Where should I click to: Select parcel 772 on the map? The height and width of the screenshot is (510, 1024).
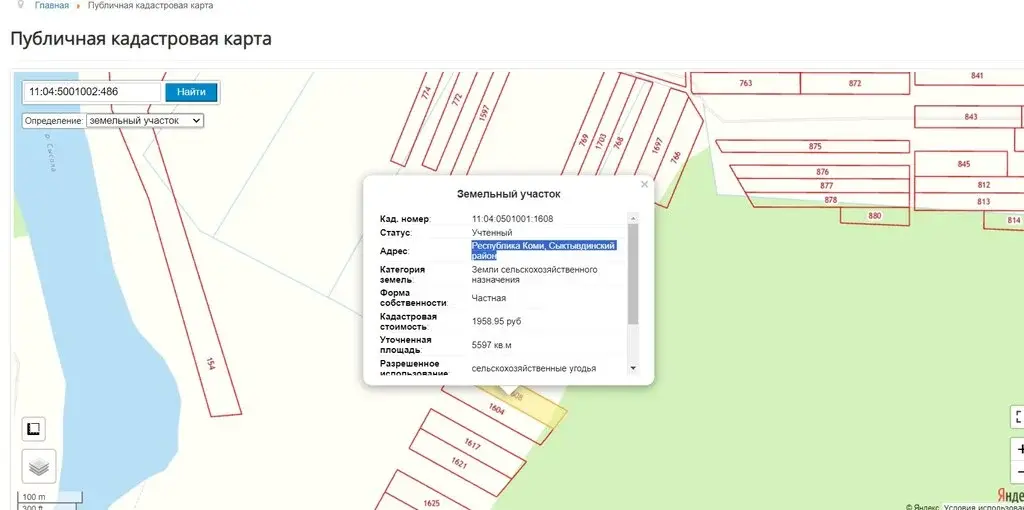point(456,99)
